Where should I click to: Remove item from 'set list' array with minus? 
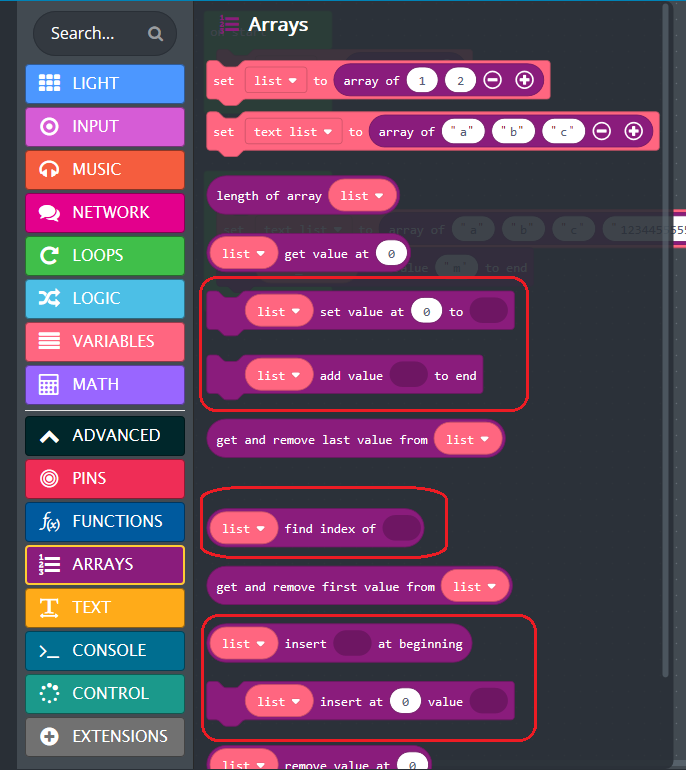493,80
